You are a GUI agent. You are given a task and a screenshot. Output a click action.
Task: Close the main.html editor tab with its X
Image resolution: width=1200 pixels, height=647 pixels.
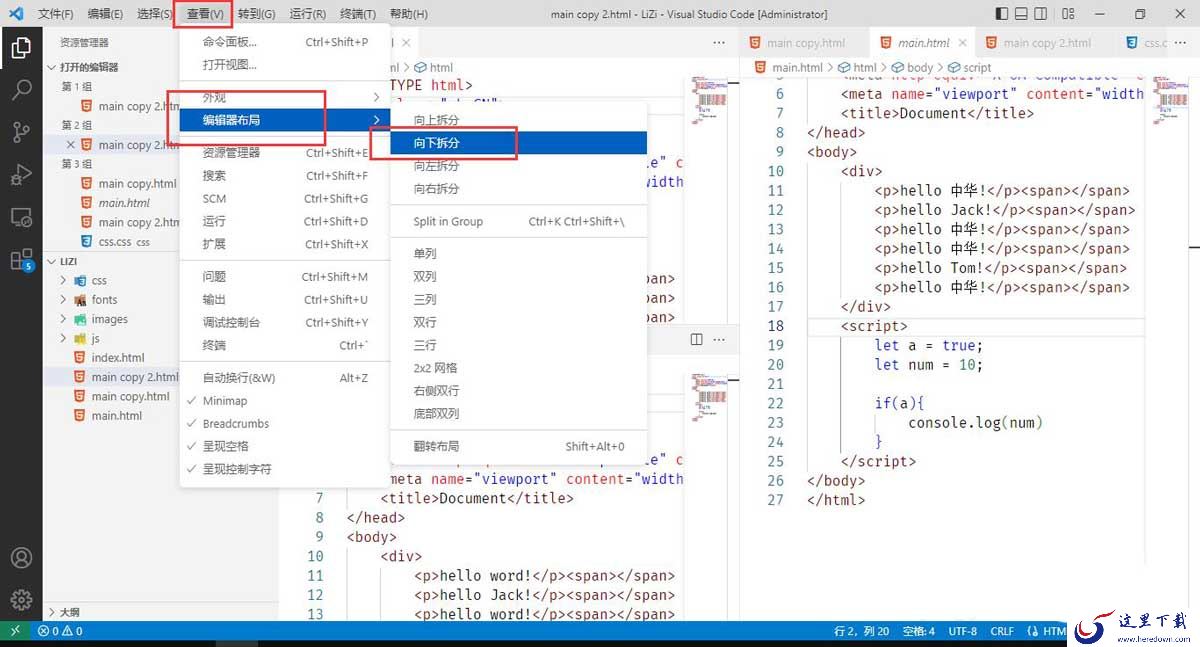click(x=964, y=43)
